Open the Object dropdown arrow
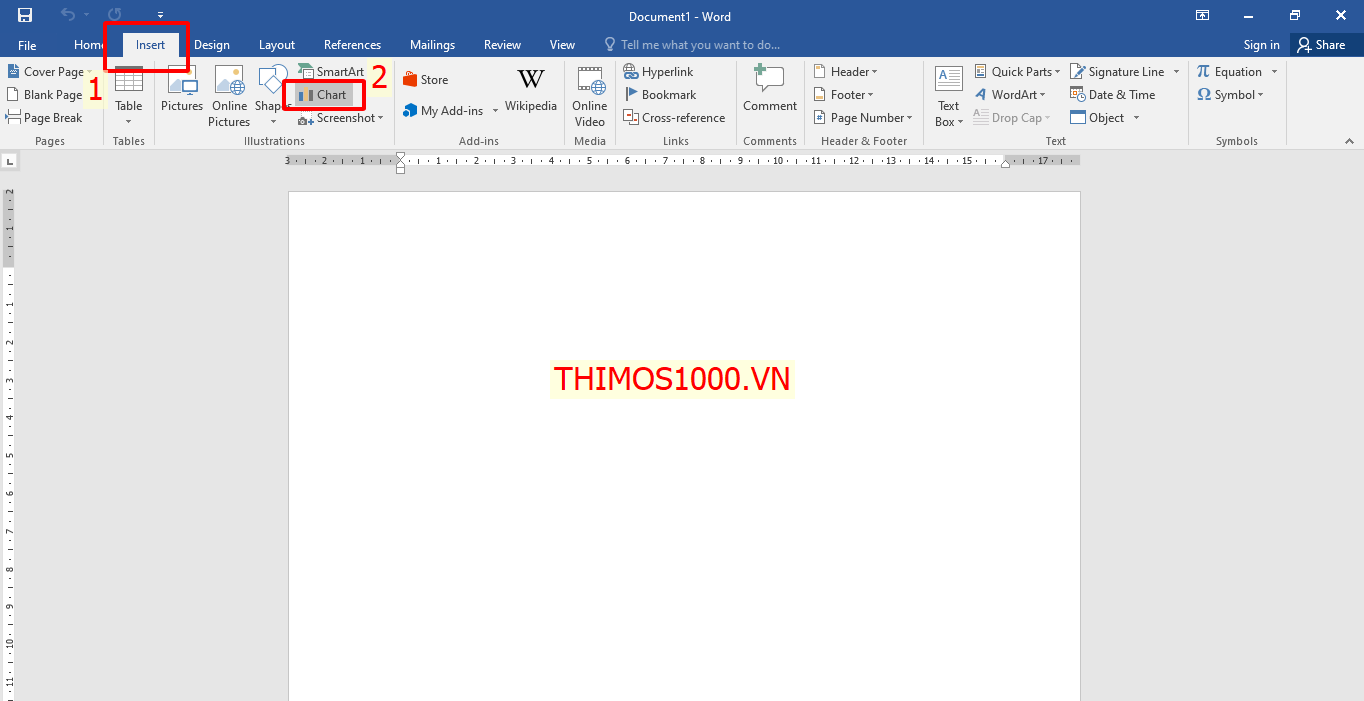This screenshot has height=701, width=1364. click(1136, 118)
